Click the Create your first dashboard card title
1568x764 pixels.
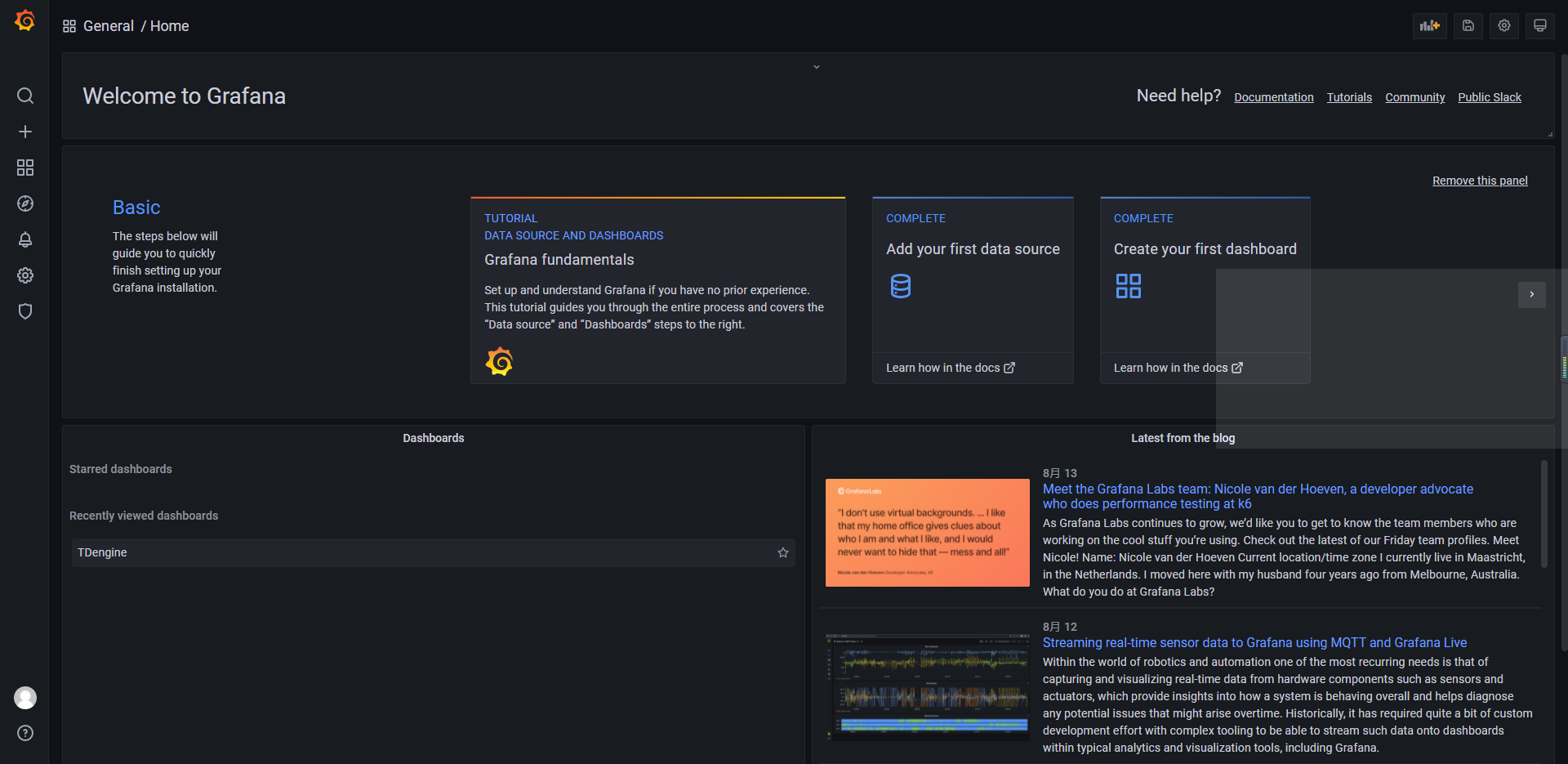(1205, 249)
